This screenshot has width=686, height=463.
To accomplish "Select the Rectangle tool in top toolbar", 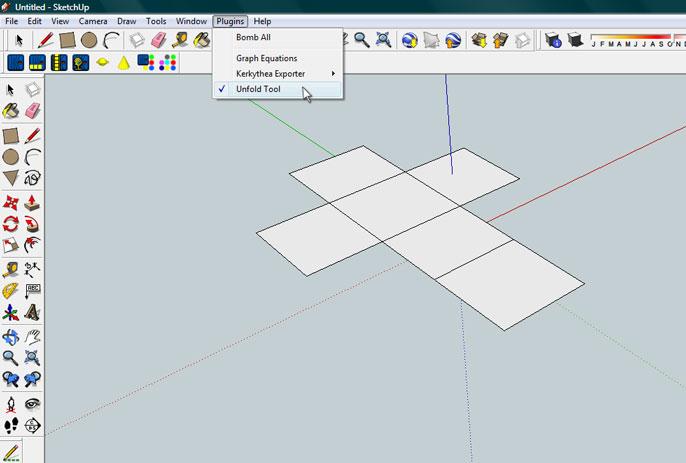I will pyautogui.click(x=67, y=40).
